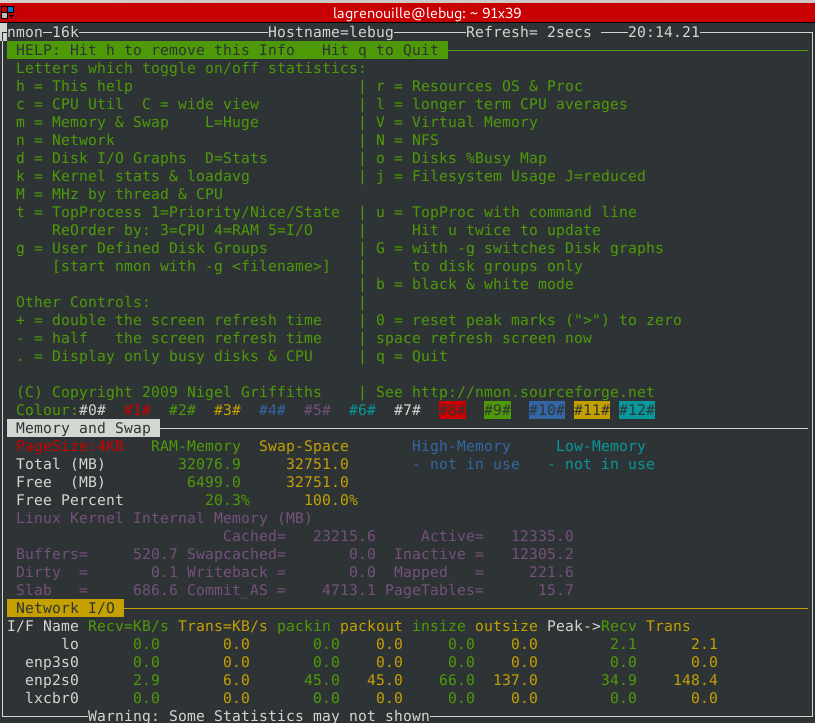This screenshot has width=815, height=723.
Task: Click the red #8# colour swatch
Action: [452, 410]
